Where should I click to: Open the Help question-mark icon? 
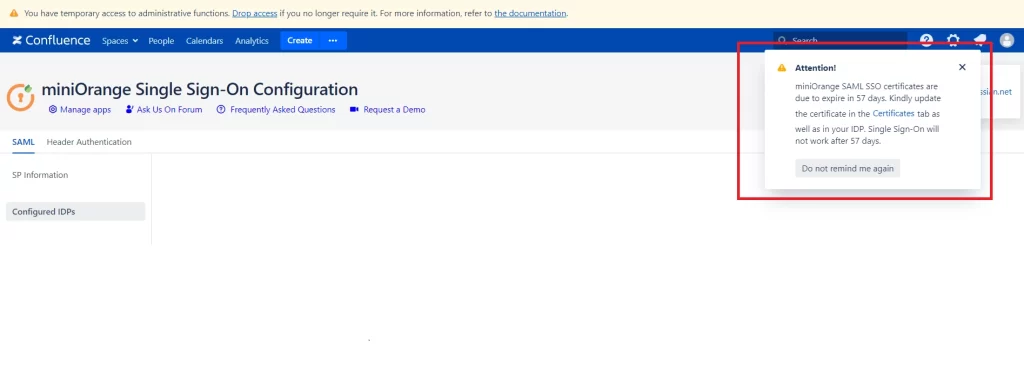[x=927, y=40]
